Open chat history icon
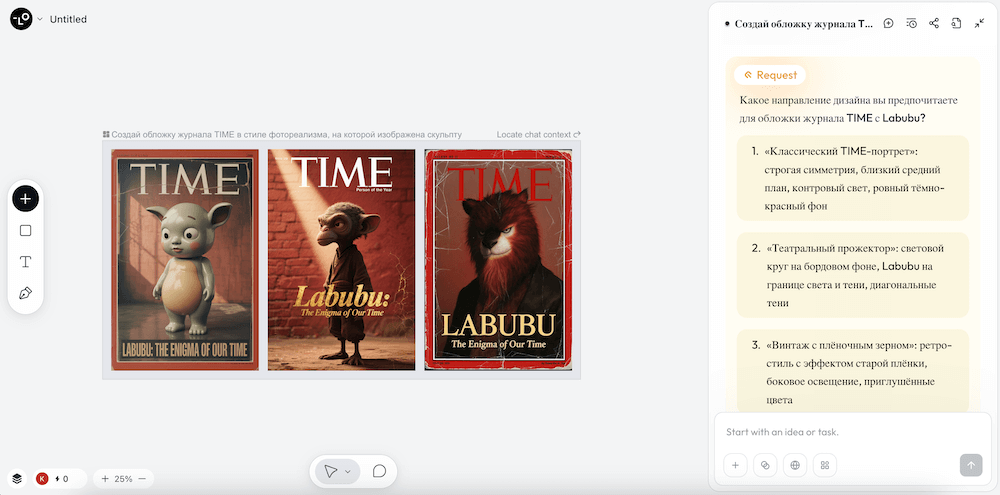 (x=911, y=23)
